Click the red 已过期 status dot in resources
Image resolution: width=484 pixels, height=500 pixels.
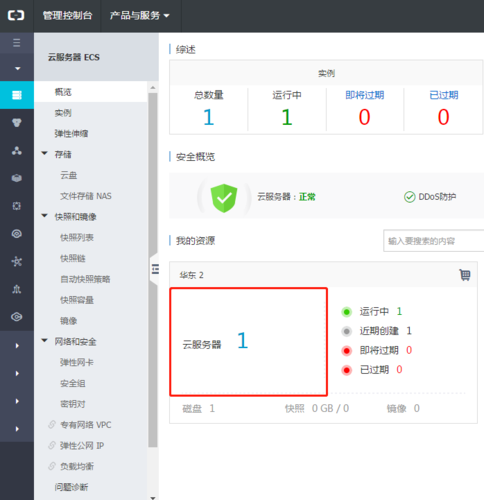[x=347, y=370]
